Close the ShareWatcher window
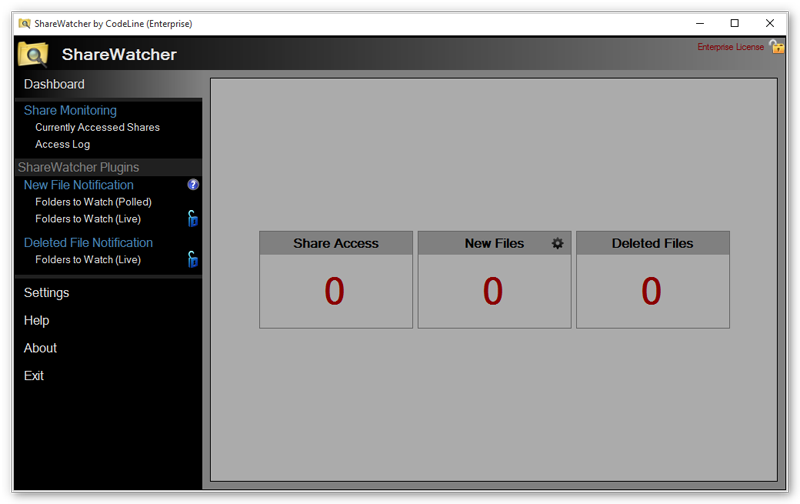This screenshot has height=504, width=800. pos(770,23)
